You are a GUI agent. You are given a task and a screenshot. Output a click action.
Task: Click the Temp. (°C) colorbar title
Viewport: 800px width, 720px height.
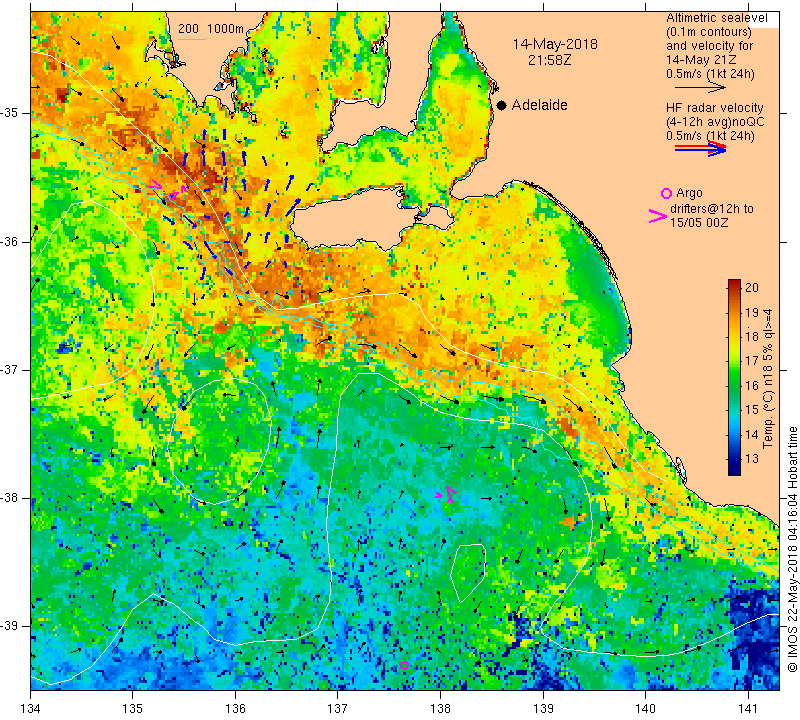(x=768, y=379)
